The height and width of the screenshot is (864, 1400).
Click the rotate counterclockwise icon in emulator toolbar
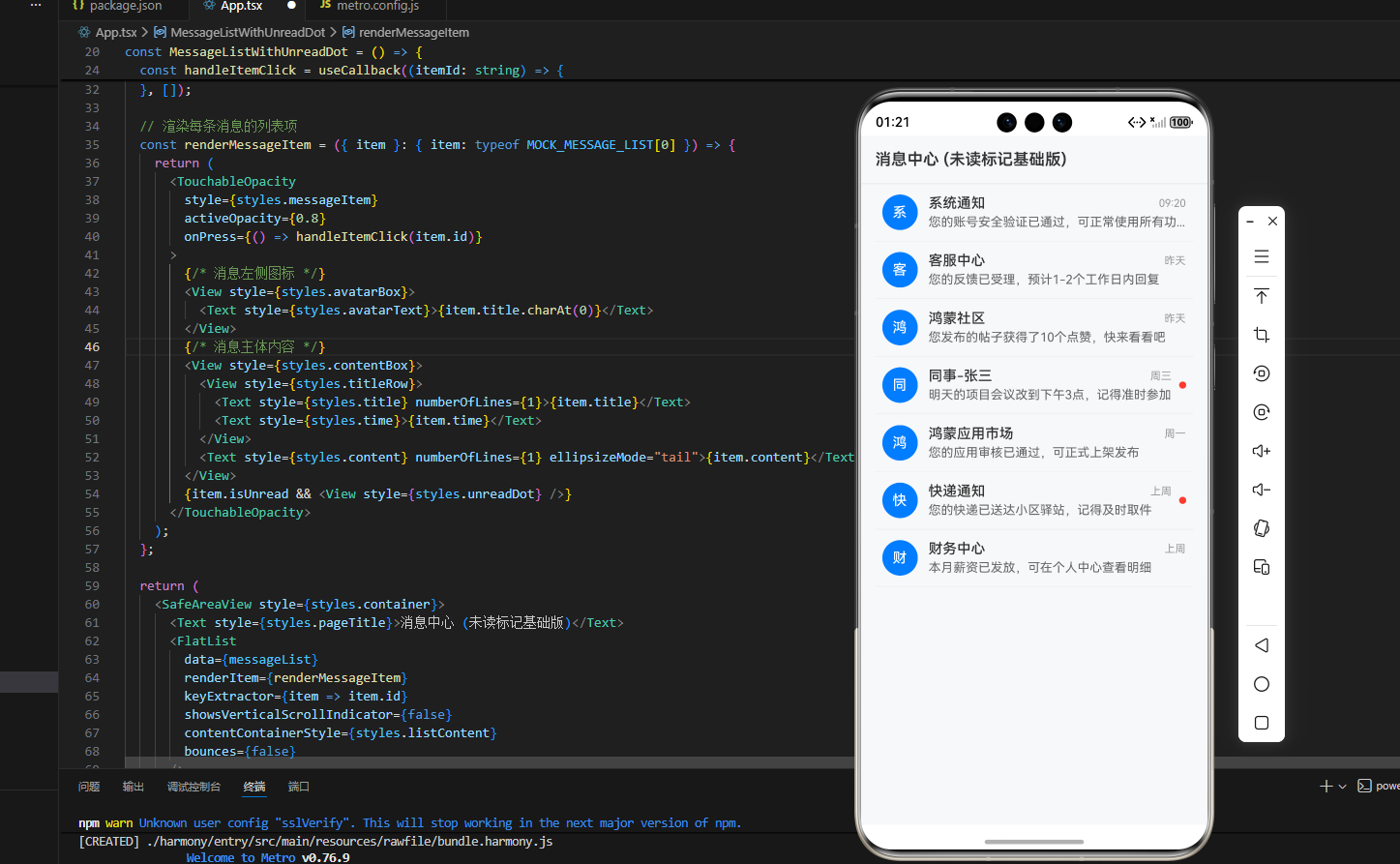pyautogui.click(x=1261, y=373)
